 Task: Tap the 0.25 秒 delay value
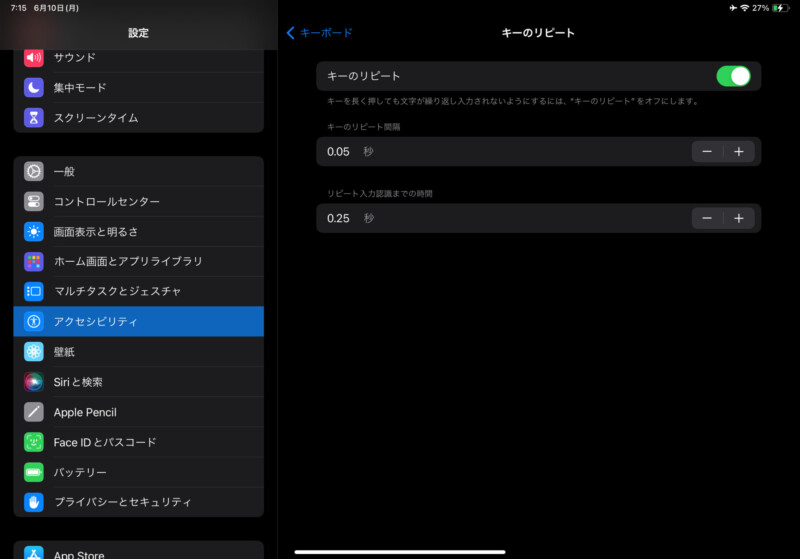pos(350,219)
